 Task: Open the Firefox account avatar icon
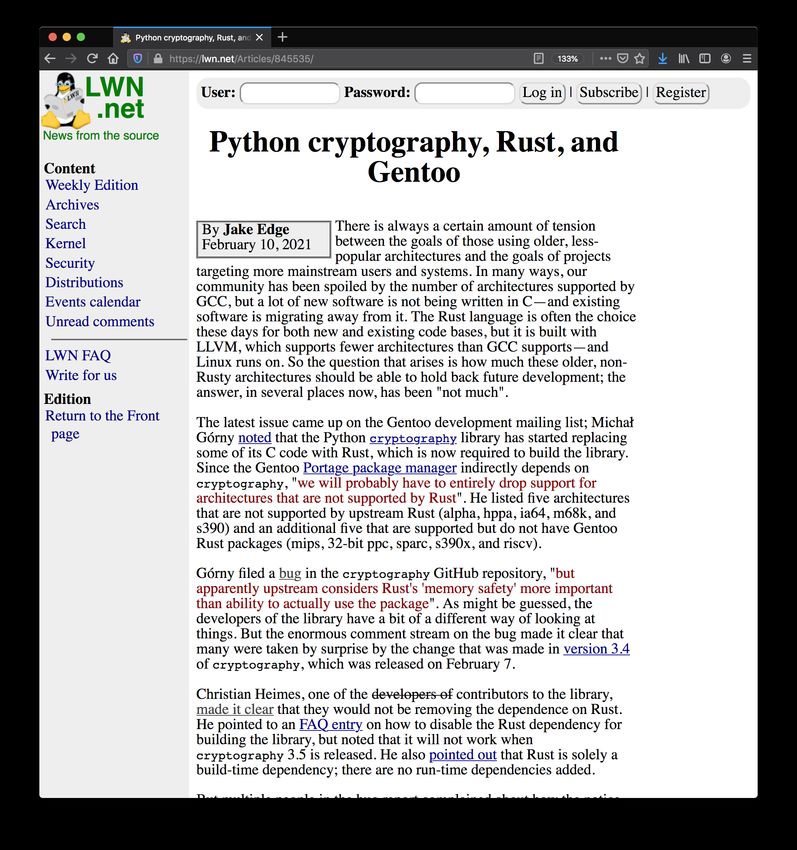[726, 59]
